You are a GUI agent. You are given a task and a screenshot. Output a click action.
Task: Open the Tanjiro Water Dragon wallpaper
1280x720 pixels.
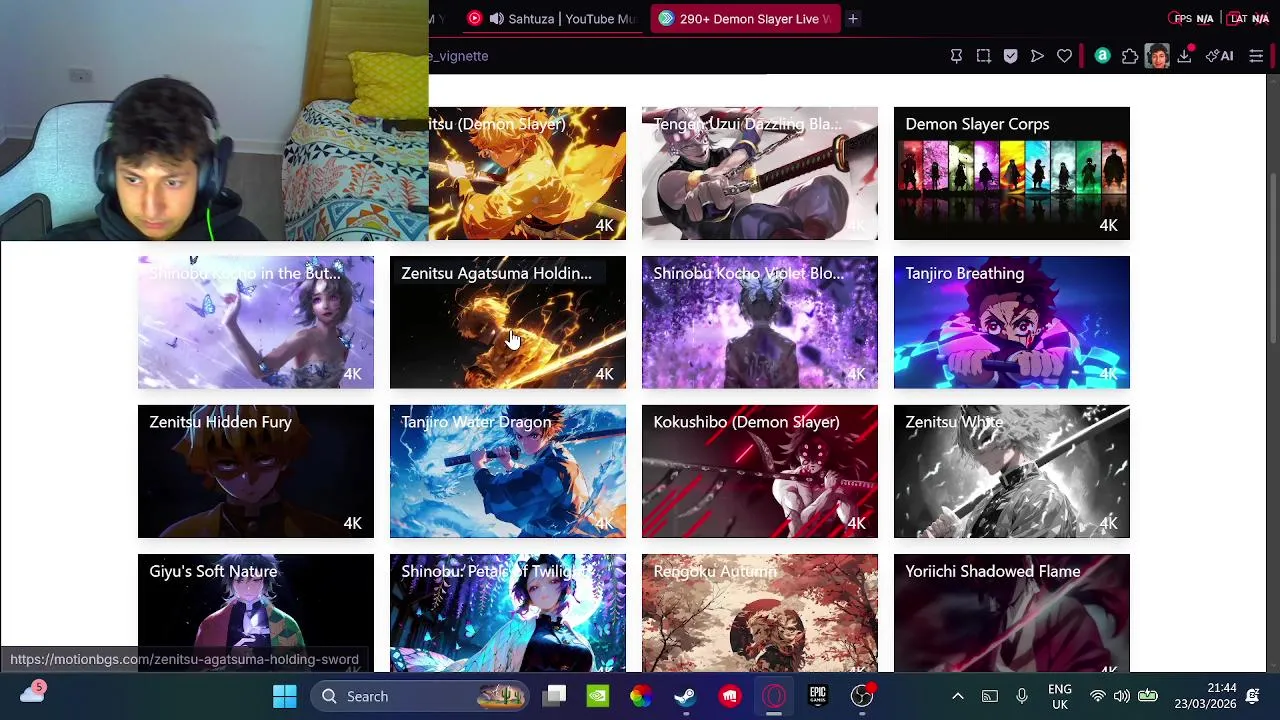coord(508,471)
